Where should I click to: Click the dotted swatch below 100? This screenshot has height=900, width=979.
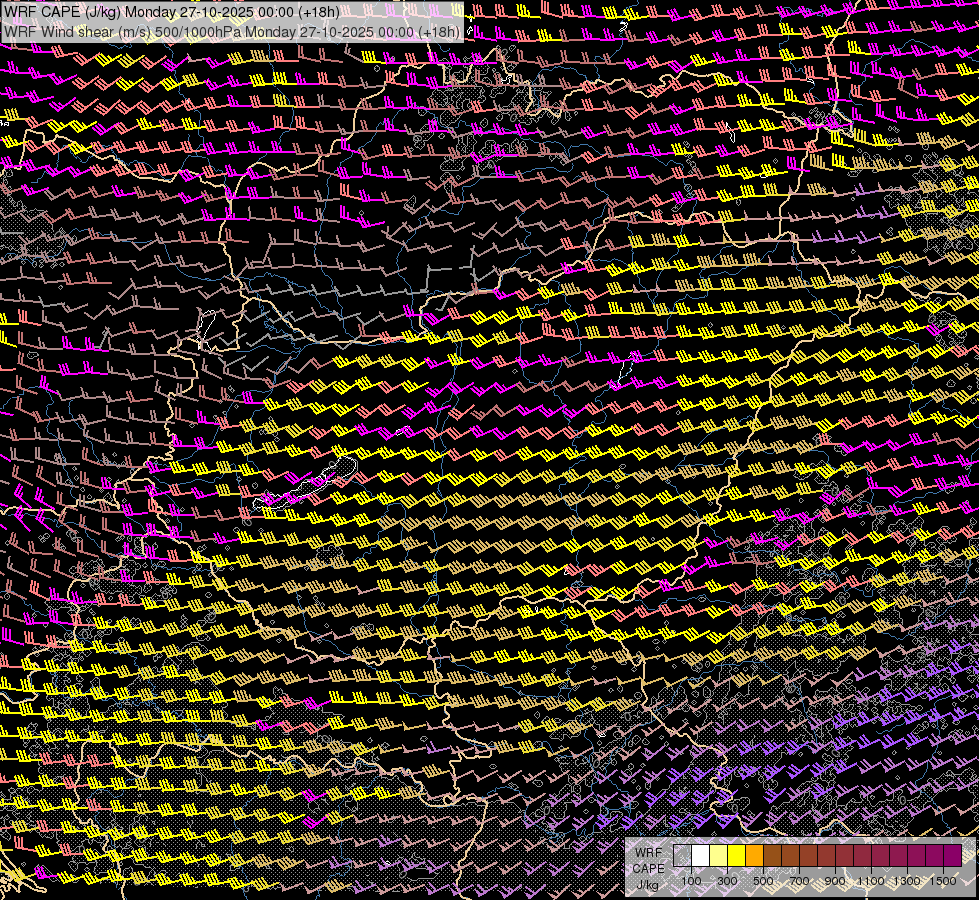click(682, 856)
